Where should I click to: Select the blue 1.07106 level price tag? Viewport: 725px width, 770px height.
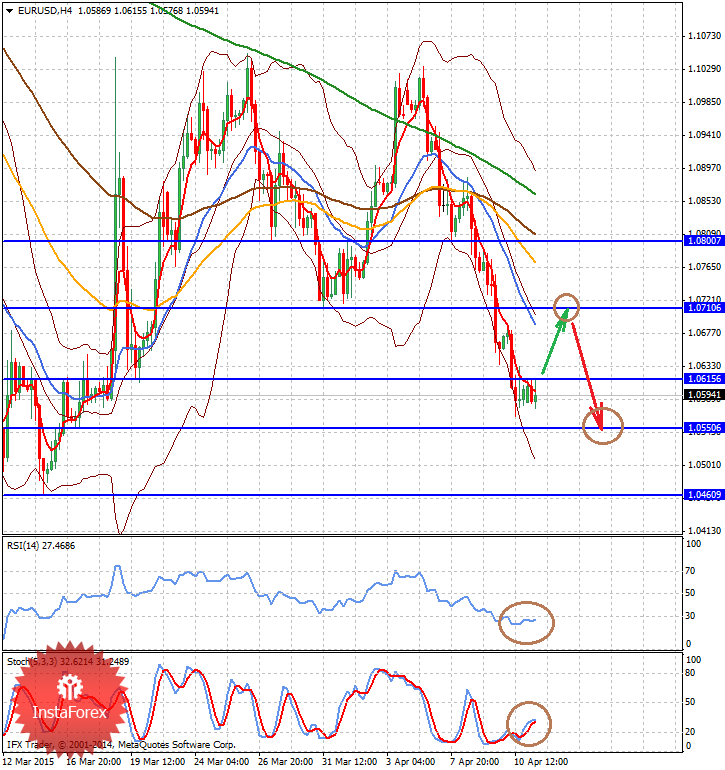(703, 307)
